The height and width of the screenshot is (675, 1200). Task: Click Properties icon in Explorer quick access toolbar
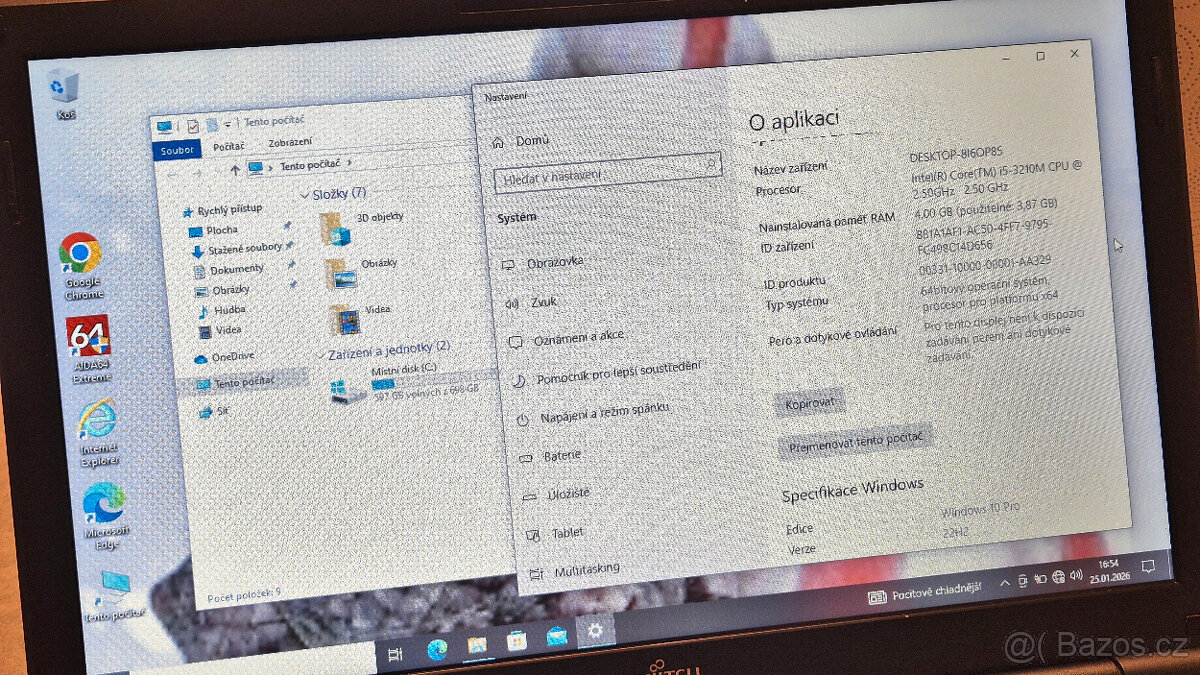pyautogui.click(x=194, y=126)
